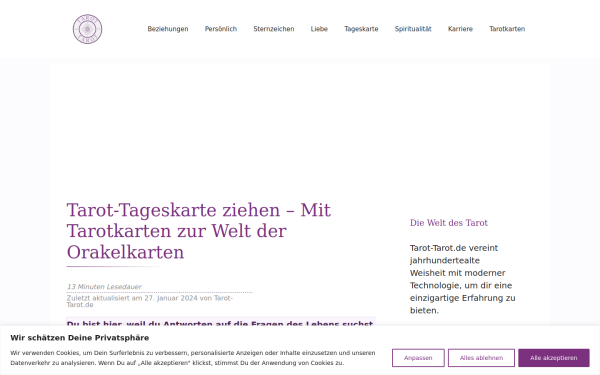Open the Beziehungen menu item
This screenshot has height=375, width=600.
click(168, 29)
